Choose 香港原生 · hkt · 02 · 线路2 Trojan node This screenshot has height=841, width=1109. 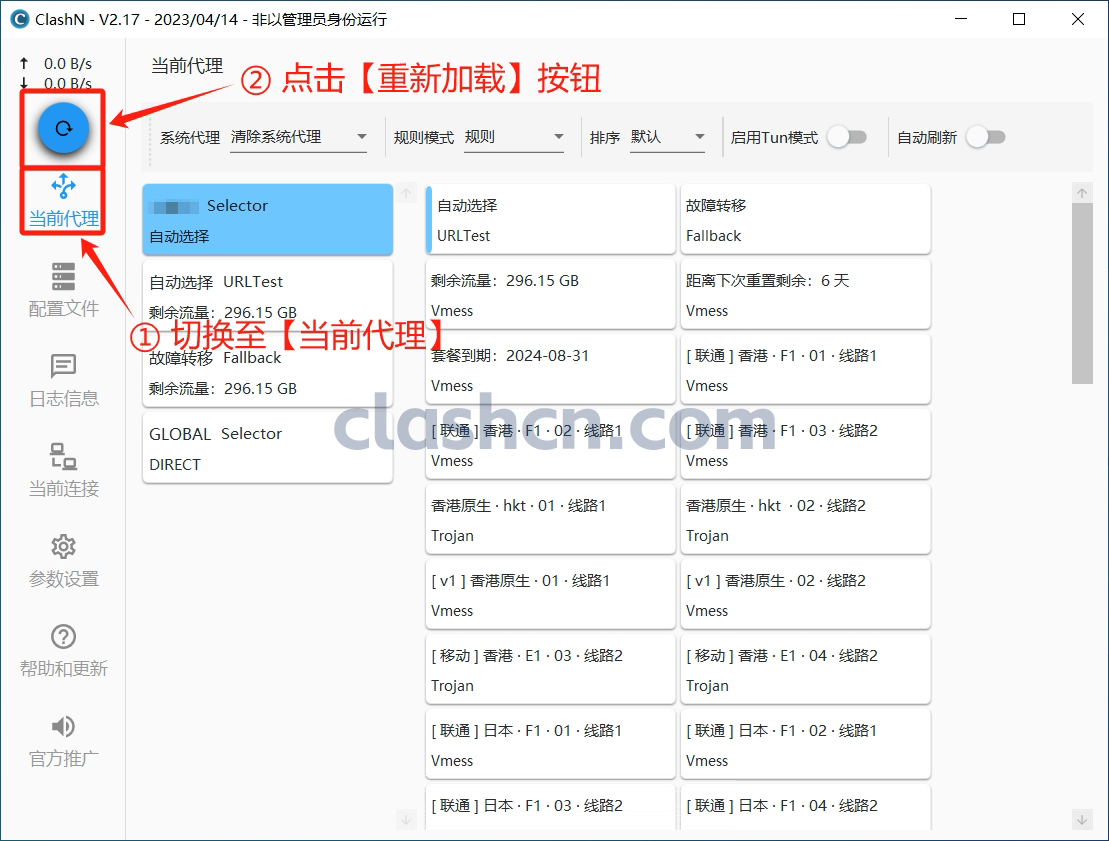[806, 519]
